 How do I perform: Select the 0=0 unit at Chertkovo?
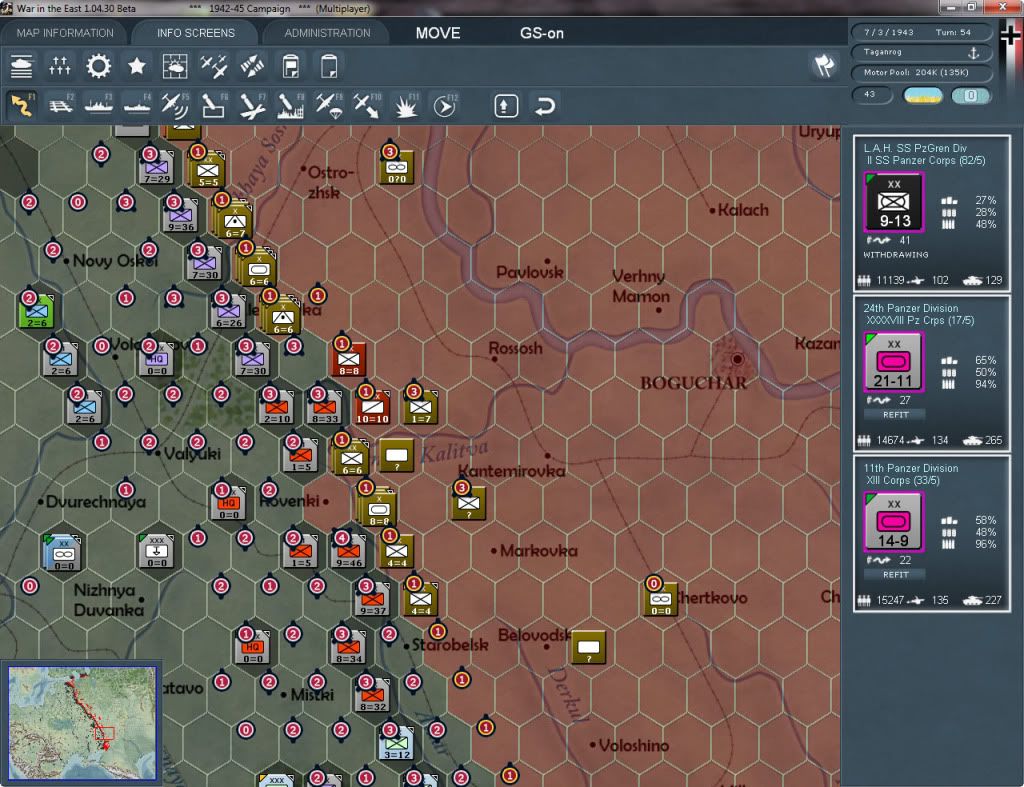point(660,600)
